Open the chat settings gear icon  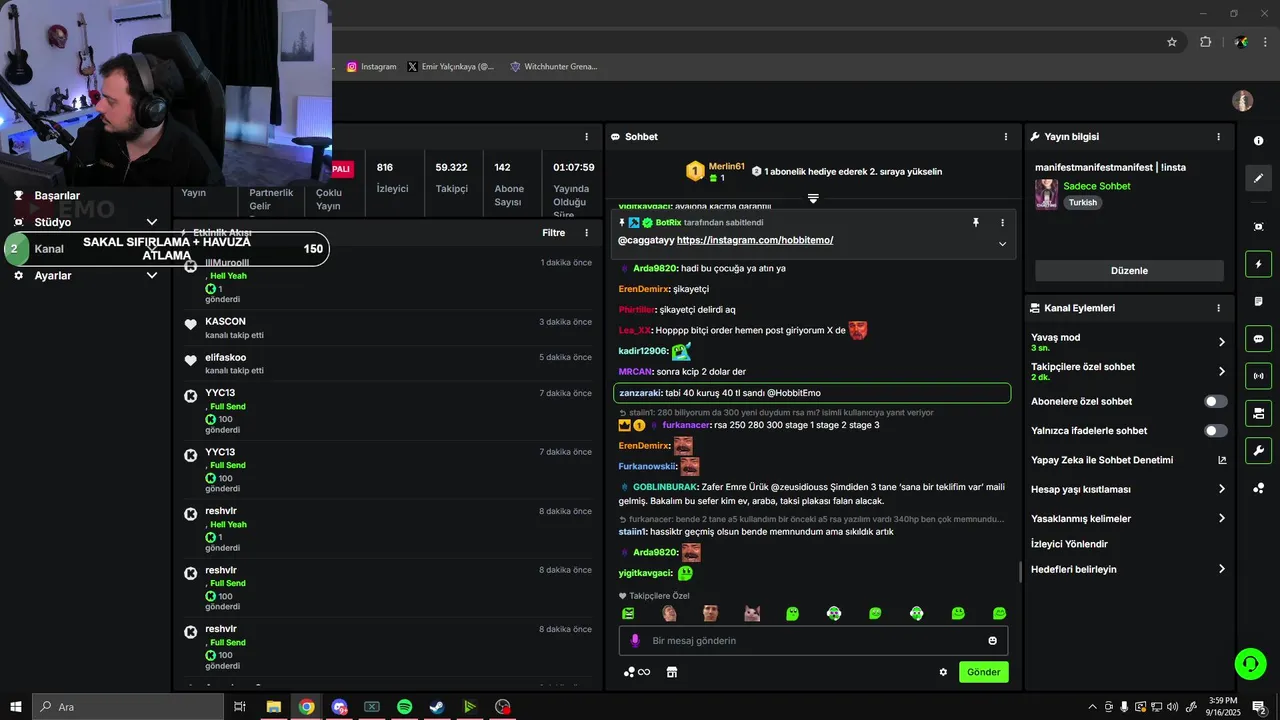click(943, 672)
